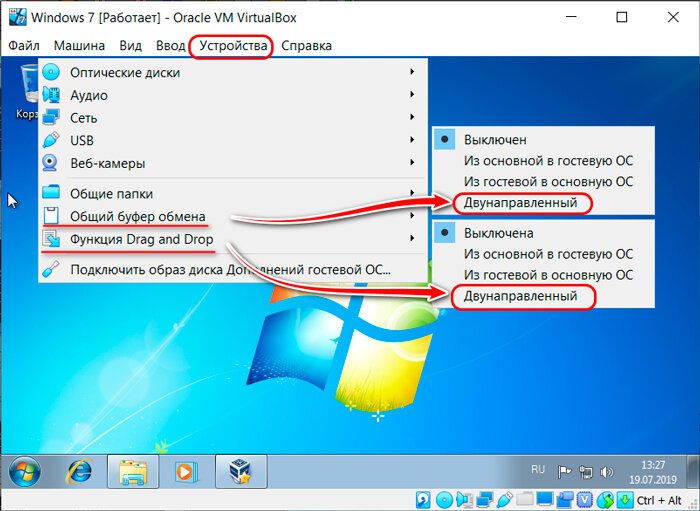Click mouse integration indicator in status bar
The image size is (700, 511).
click(x=605, y=499)
